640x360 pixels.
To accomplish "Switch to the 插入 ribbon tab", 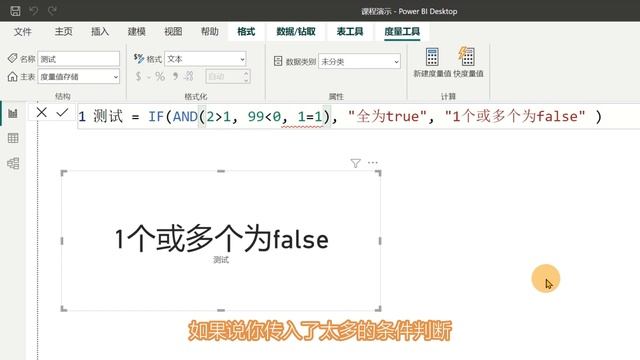I will coord(100,31).
